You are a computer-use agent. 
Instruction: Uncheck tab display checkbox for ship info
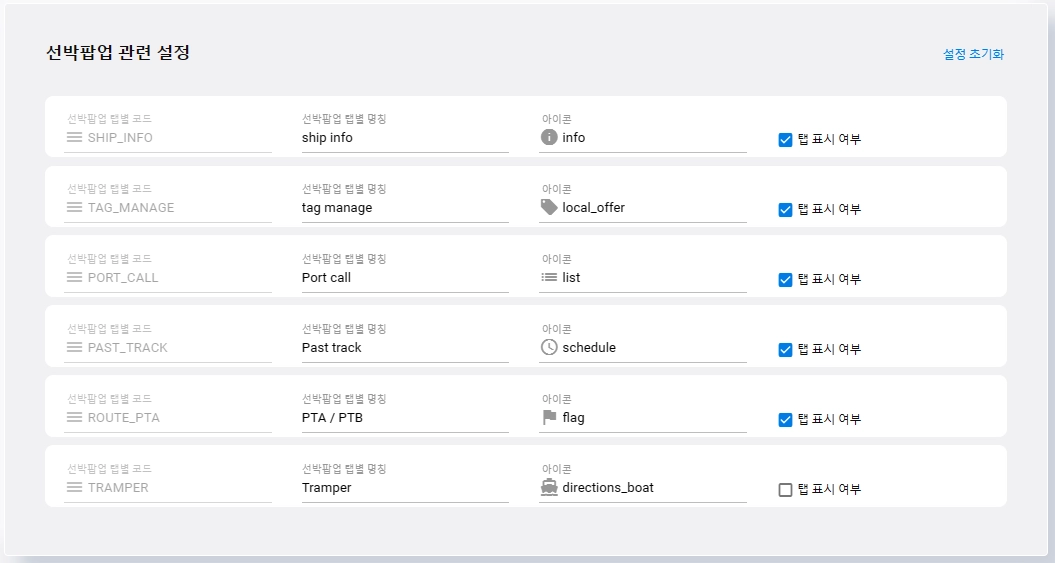pos(785,139)
